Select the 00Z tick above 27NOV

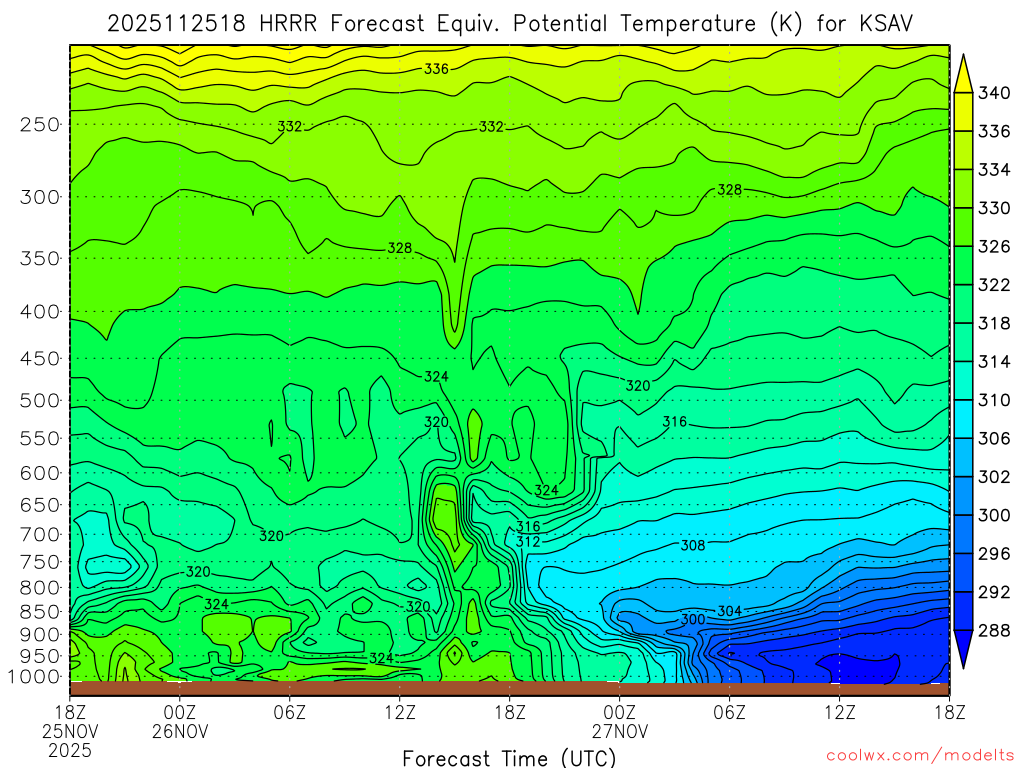620,711
